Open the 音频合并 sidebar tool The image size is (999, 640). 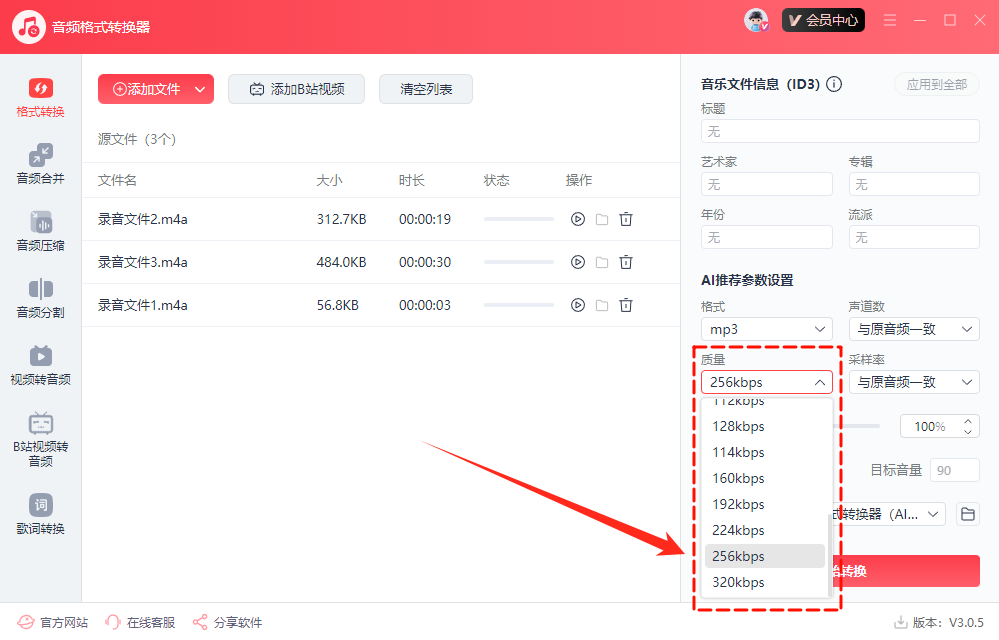40,164
